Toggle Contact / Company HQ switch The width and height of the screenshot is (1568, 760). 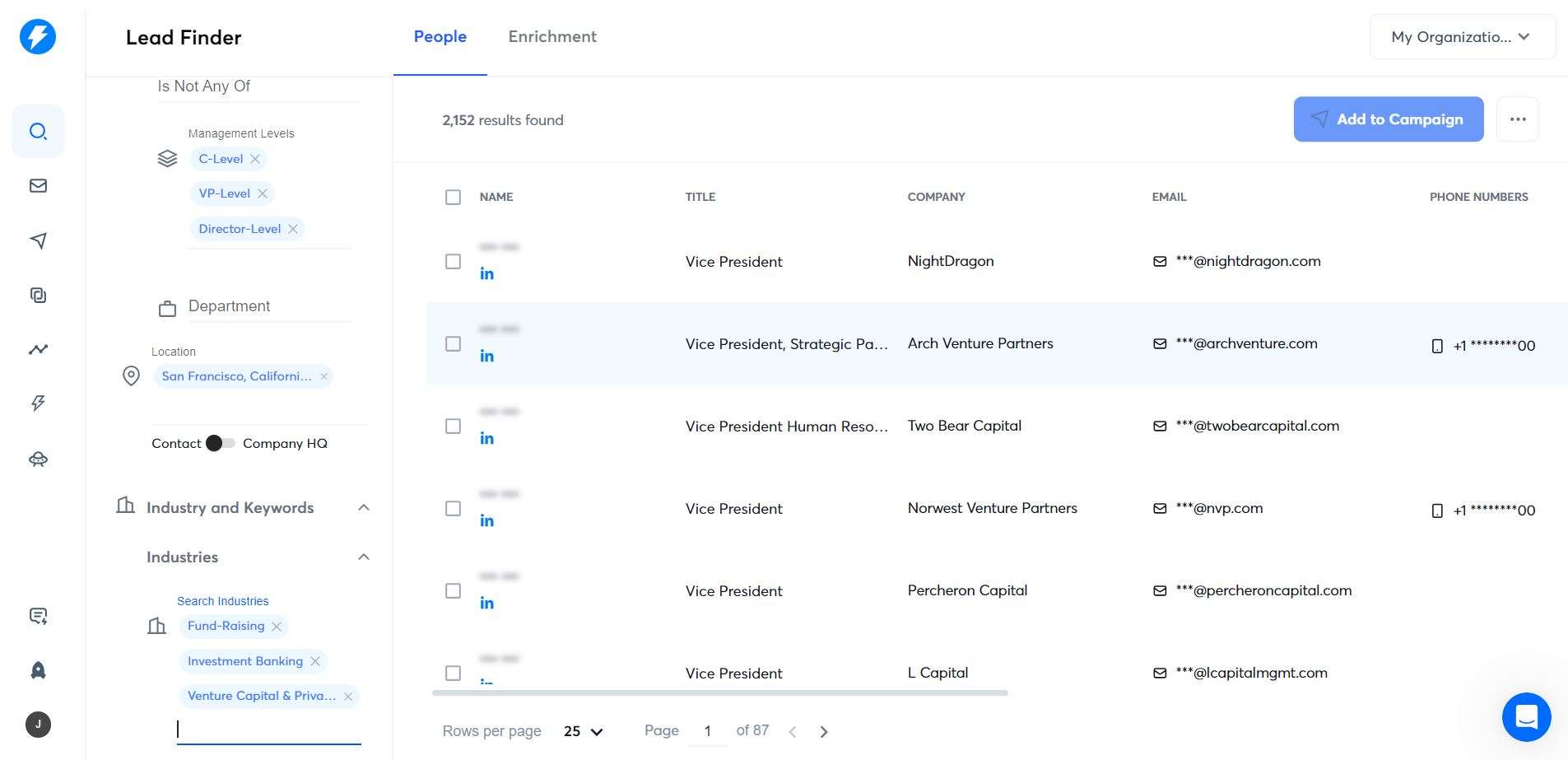(221, 443)
